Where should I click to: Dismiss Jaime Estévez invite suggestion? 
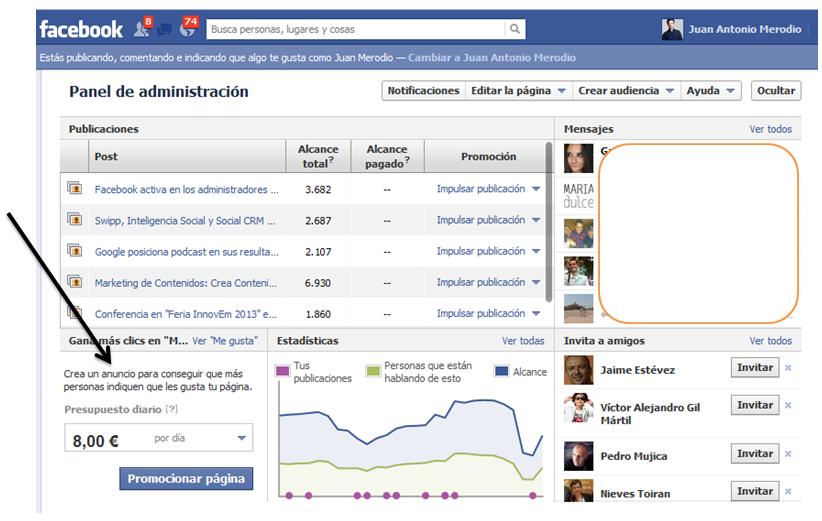coord(788,368)
